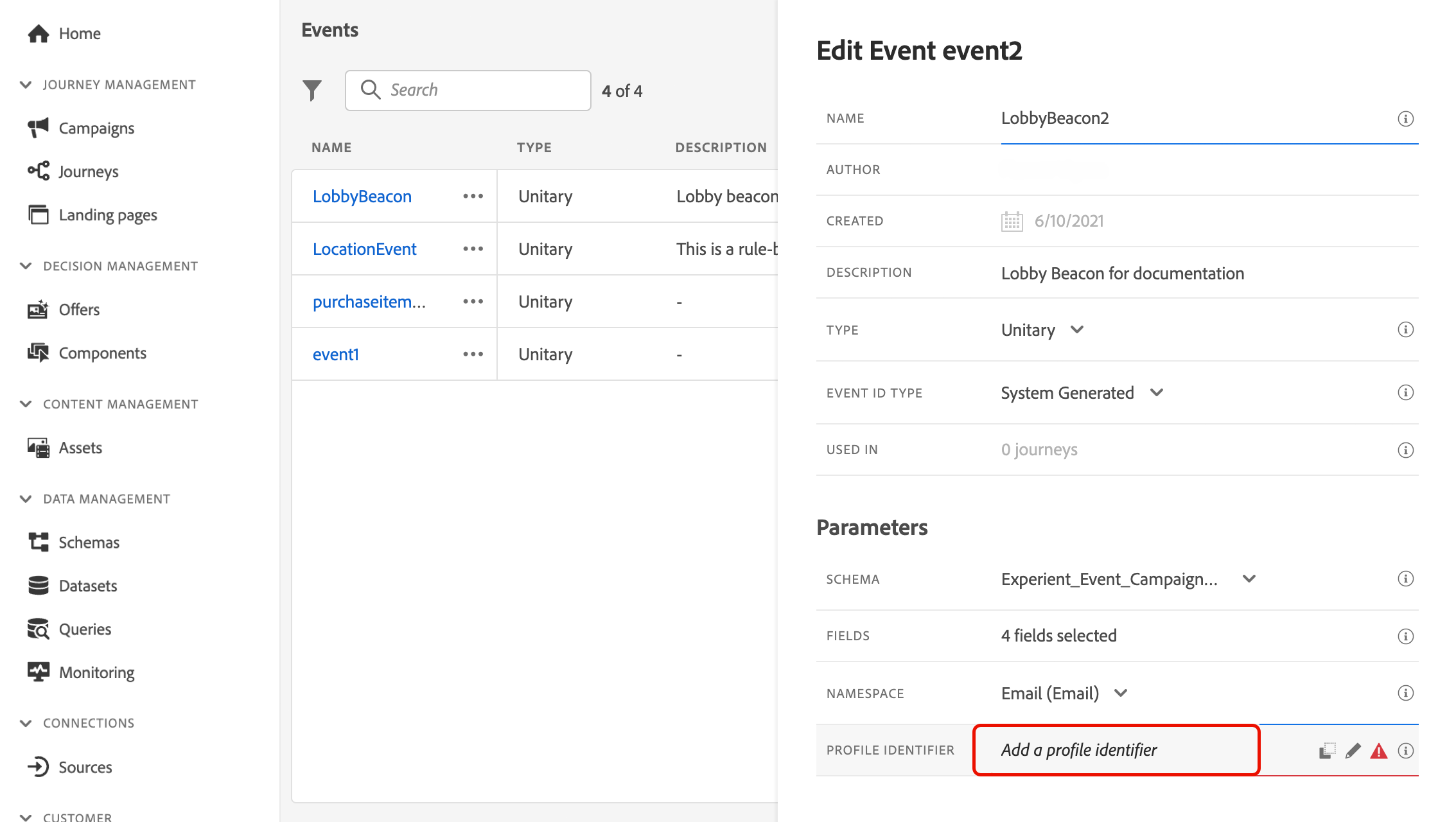Viewport: 1456px width, 822px height.
Task: Open Schemas from the sidebar
Action: (89, 543)
